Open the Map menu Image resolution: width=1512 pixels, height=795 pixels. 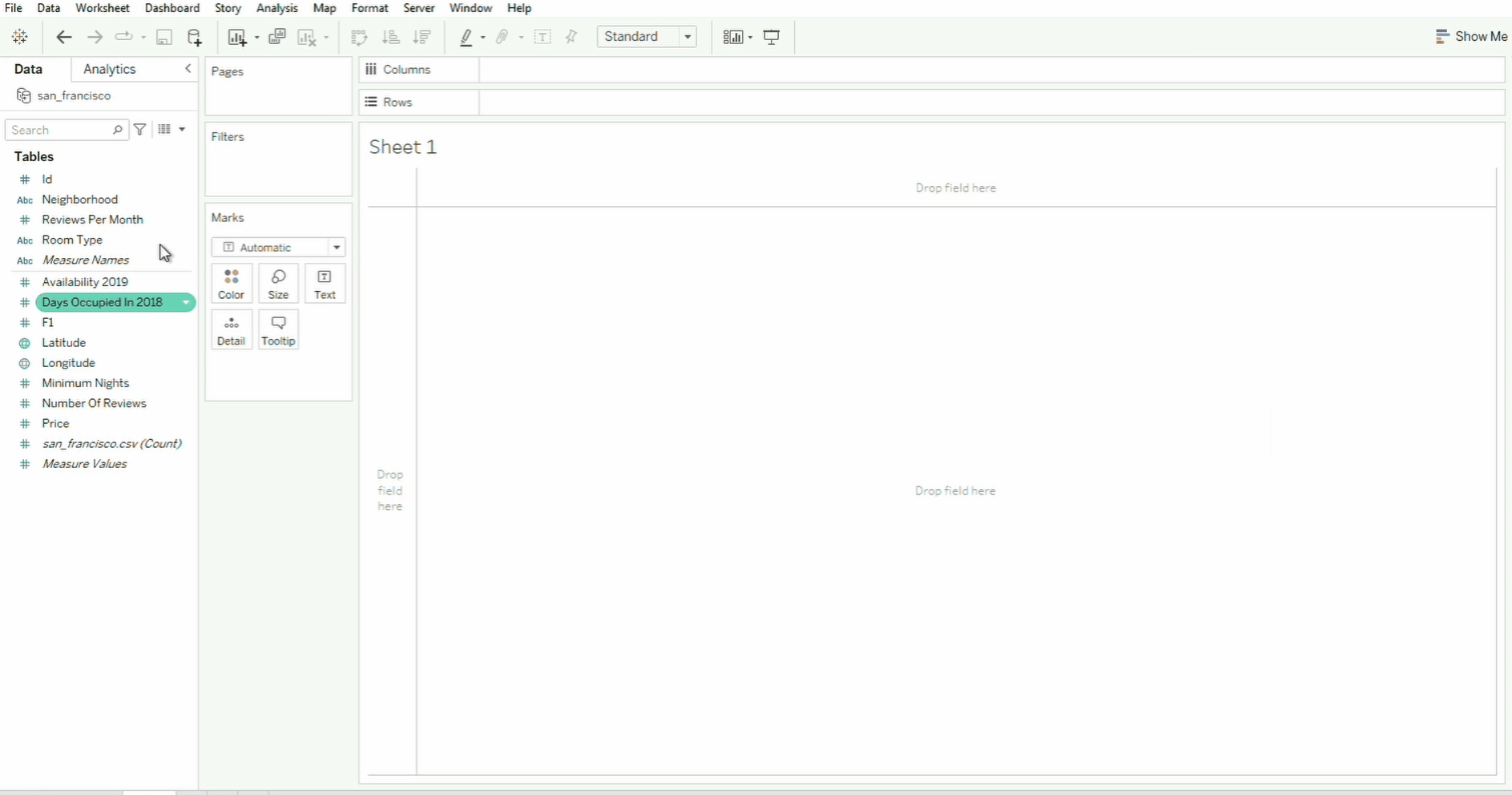tap(325, 8)
